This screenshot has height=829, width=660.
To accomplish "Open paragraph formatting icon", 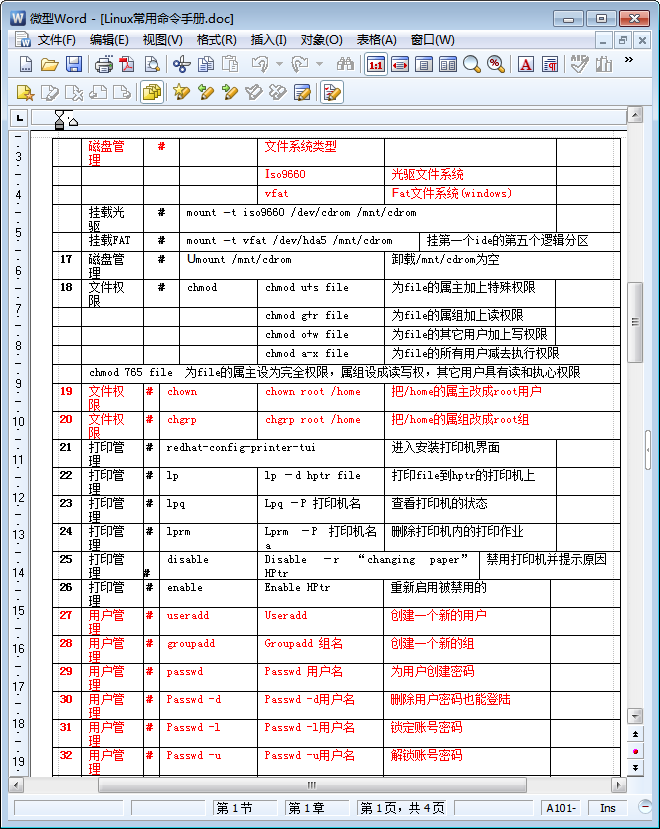I will tap(550, 65).
